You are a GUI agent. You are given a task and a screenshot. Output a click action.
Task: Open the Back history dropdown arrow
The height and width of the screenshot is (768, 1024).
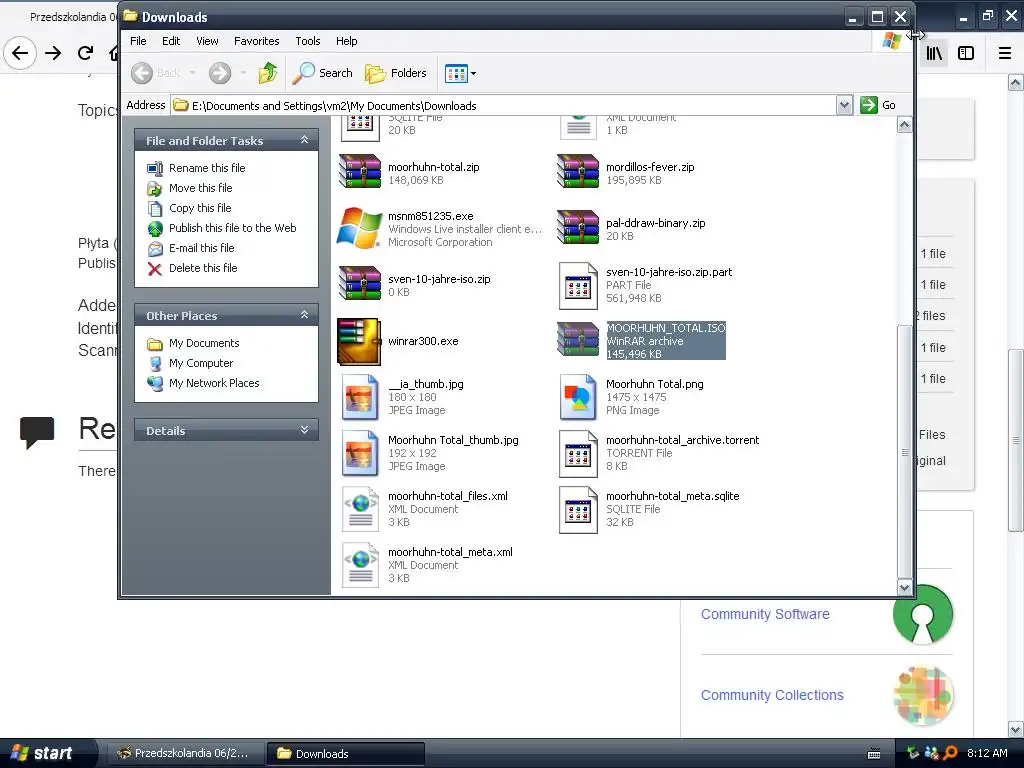pyautogui.click(x=193, y=73)
